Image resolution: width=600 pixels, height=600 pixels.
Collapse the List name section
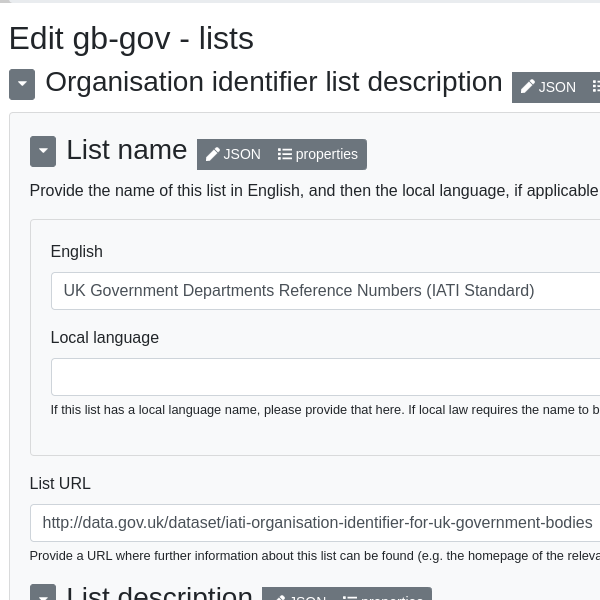point(43,151)
